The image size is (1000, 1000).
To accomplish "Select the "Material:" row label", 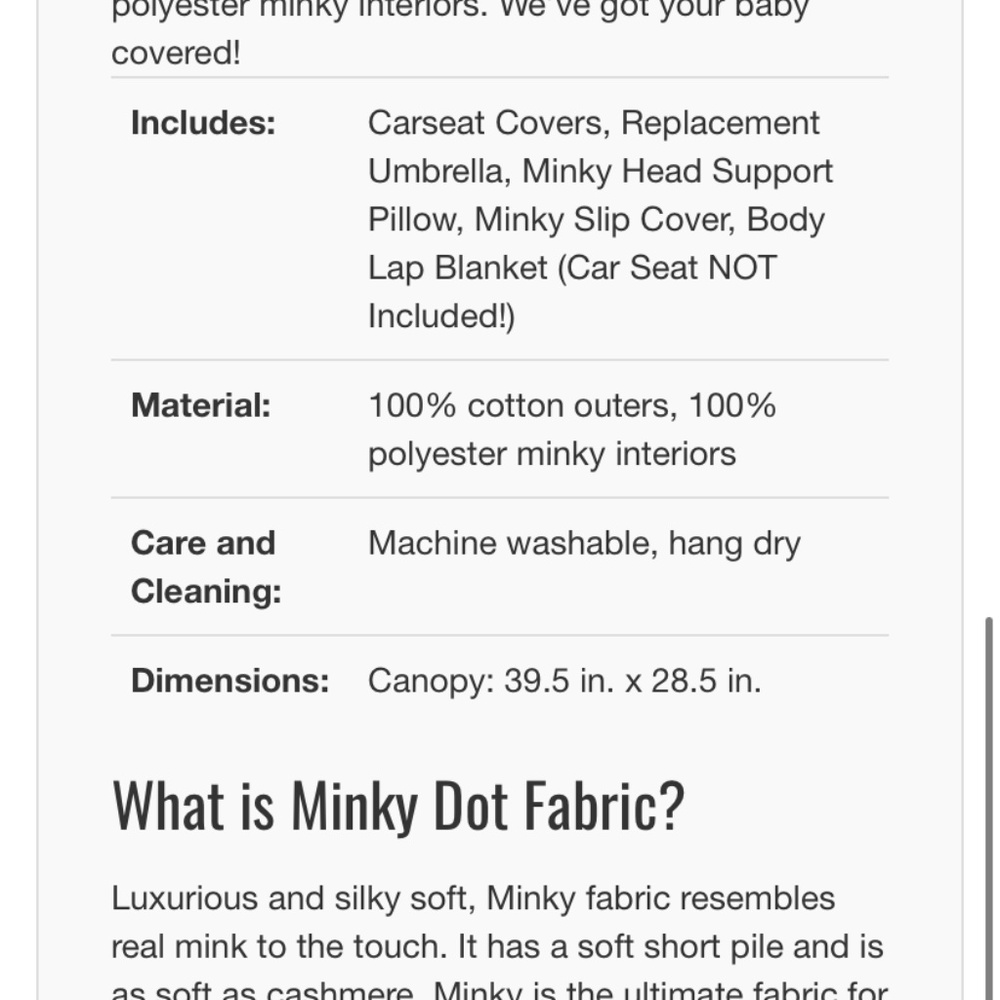I will [x=201, y=406].
